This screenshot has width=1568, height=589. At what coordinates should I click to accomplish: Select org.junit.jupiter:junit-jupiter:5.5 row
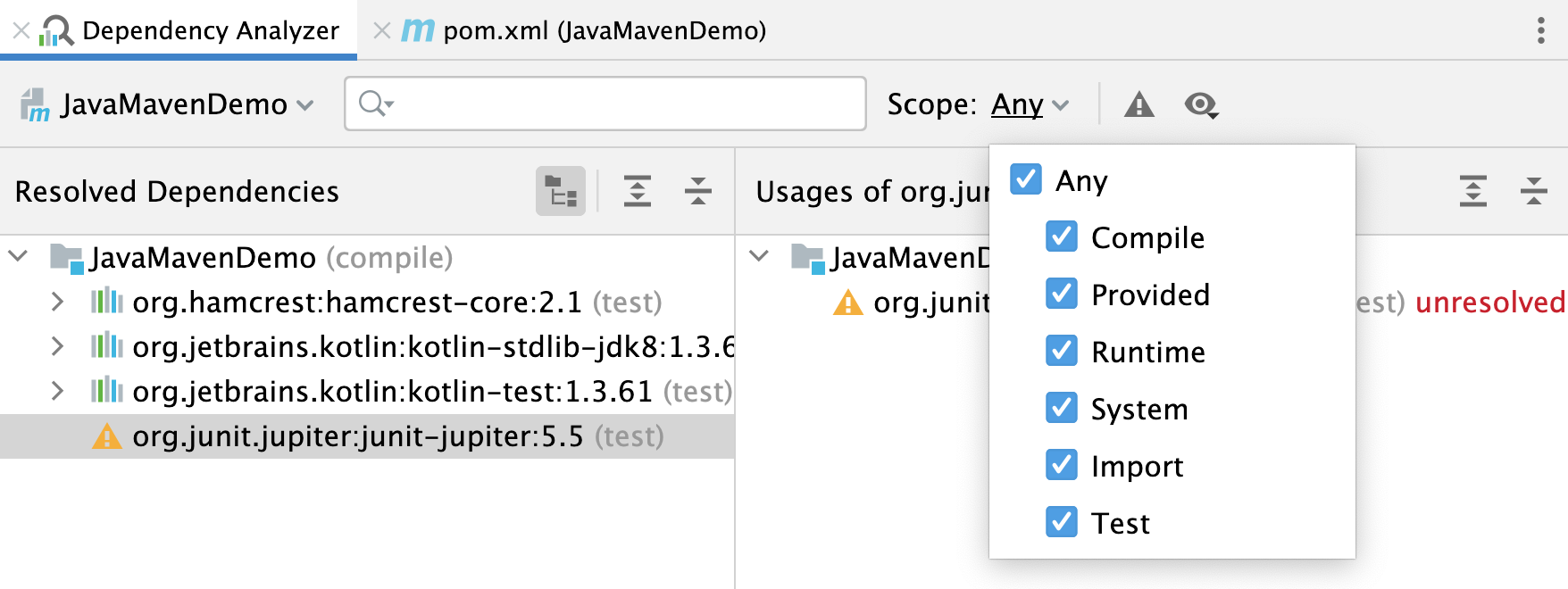pyautogui.click(x=367, y=436)
